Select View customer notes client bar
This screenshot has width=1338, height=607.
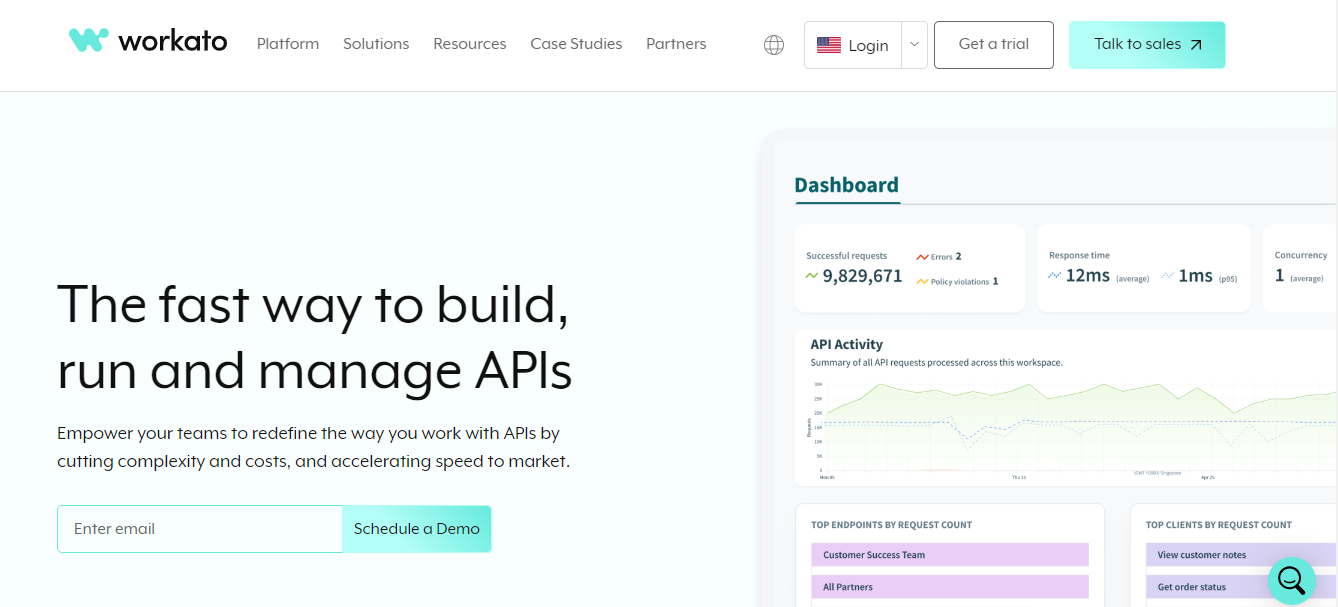pyautogui.click(x=1241, y=555)
